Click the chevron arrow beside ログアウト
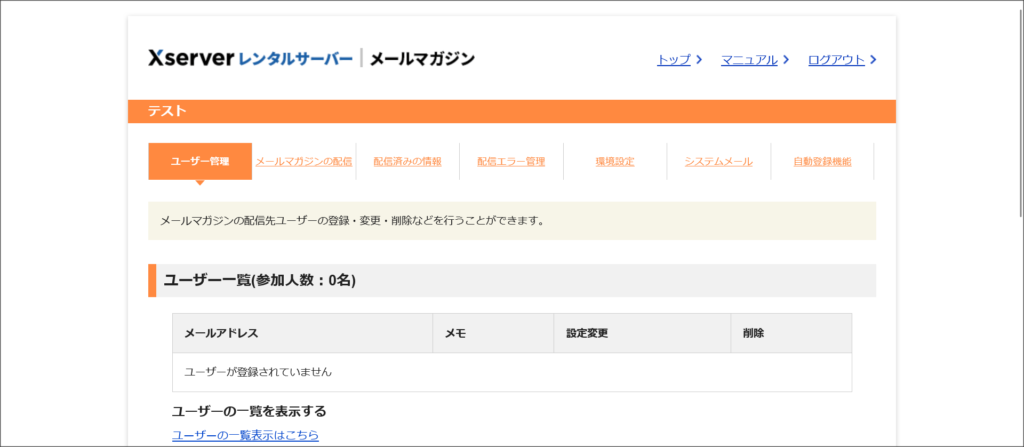1024x447 pixels. [x=873, y=60]
